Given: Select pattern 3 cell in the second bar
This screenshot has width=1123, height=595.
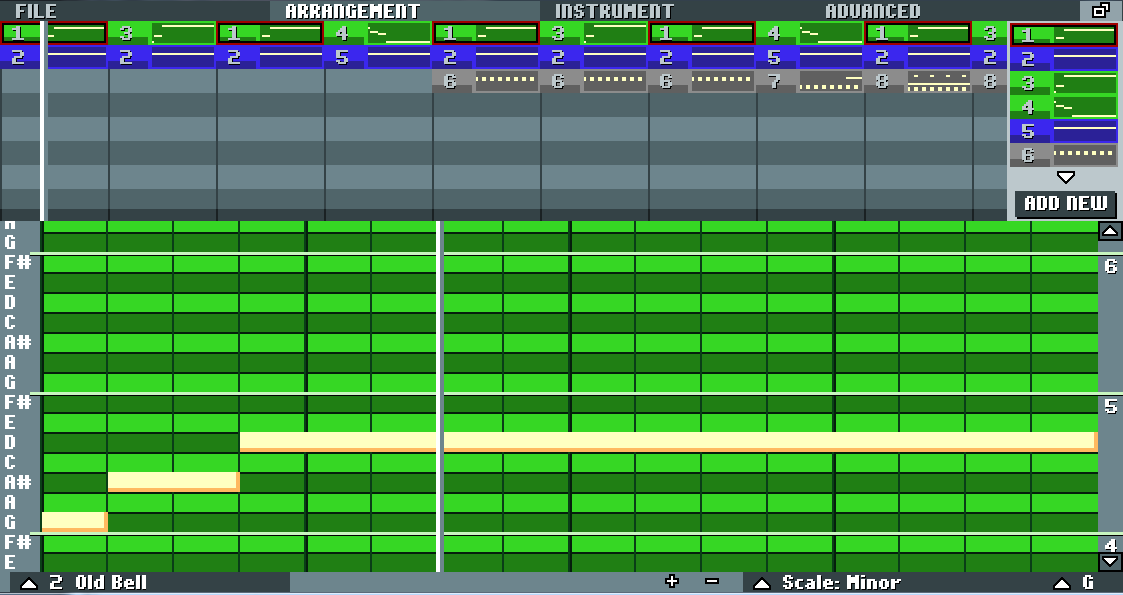Looking at the screenshot, I should click(x=162, y=33).
